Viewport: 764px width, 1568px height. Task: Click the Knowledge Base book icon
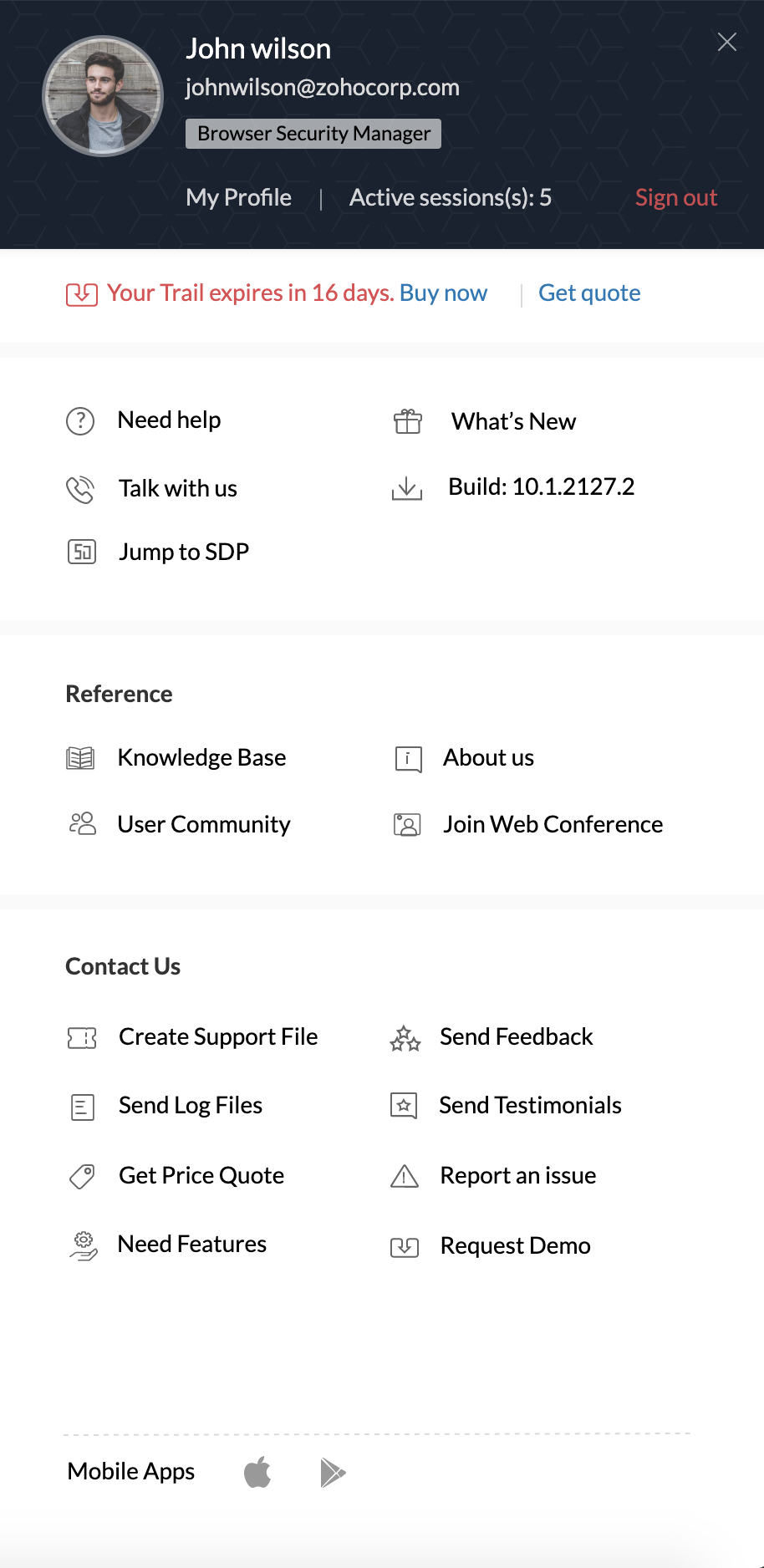tap(80, 758)
